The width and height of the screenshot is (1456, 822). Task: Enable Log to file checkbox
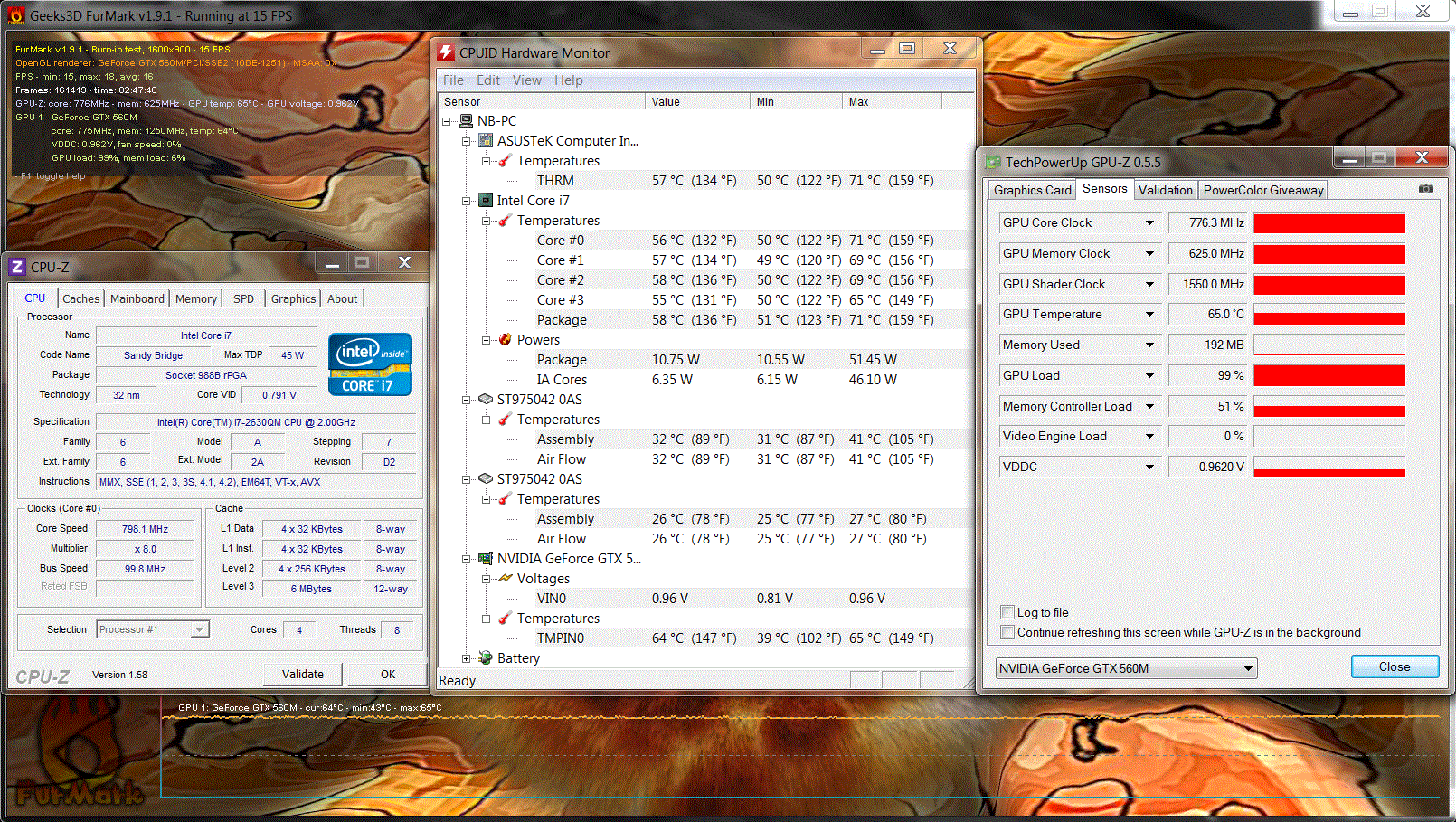(x=1007, y=612)
